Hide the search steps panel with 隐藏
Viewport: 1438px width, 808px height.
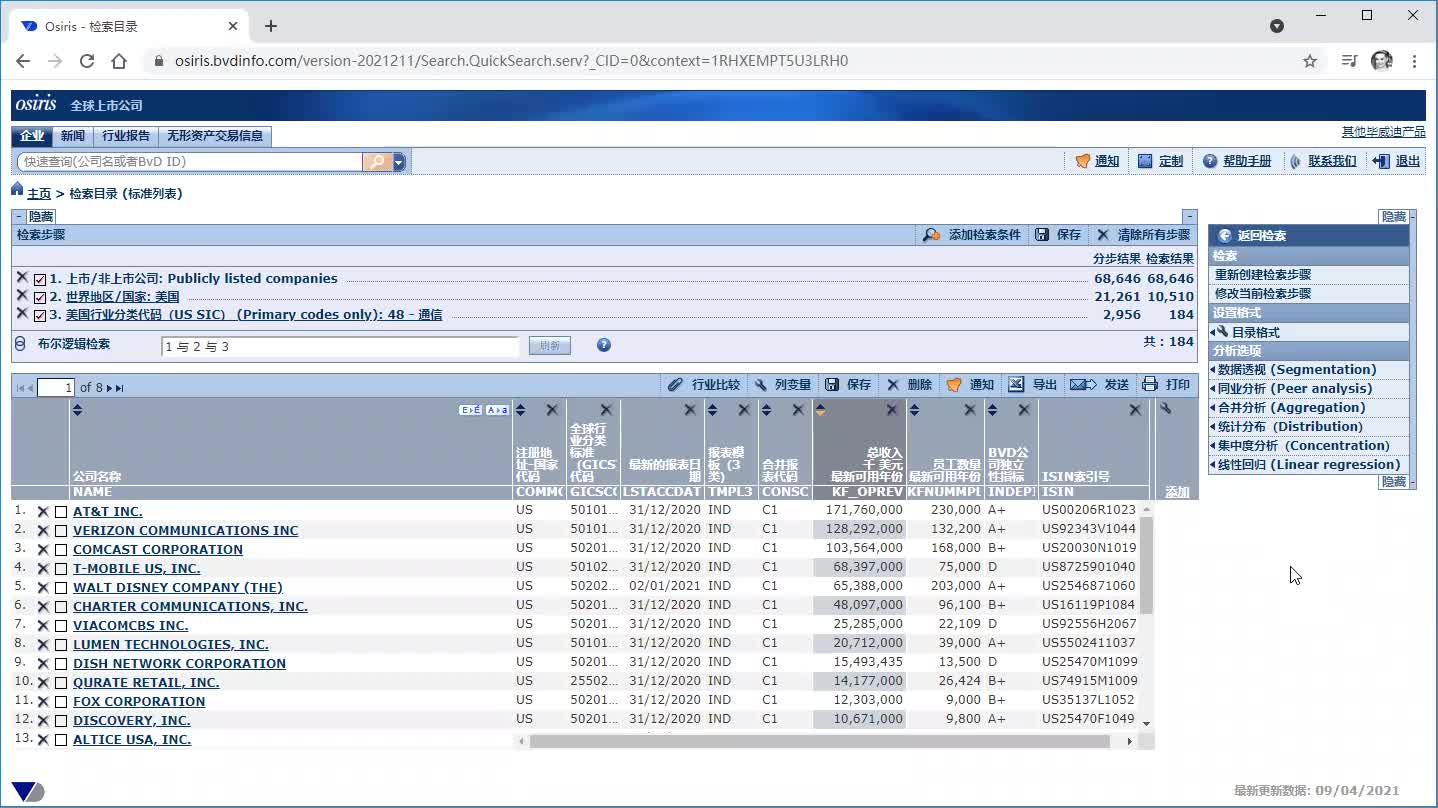pyautogui.click(x=41, y=216)
